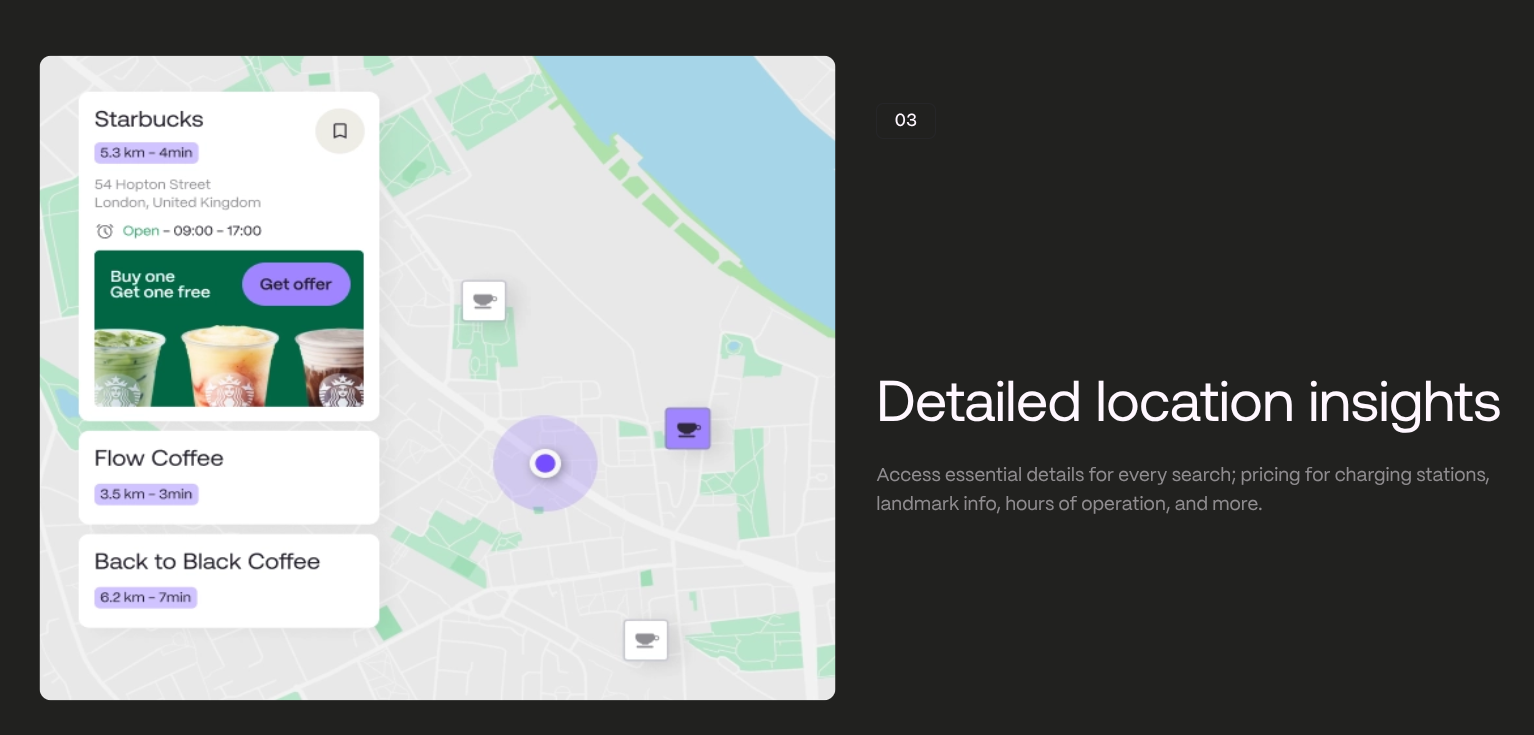
Task: Click the Detailed location insights heading
Action: click(x=1188, y=402)
